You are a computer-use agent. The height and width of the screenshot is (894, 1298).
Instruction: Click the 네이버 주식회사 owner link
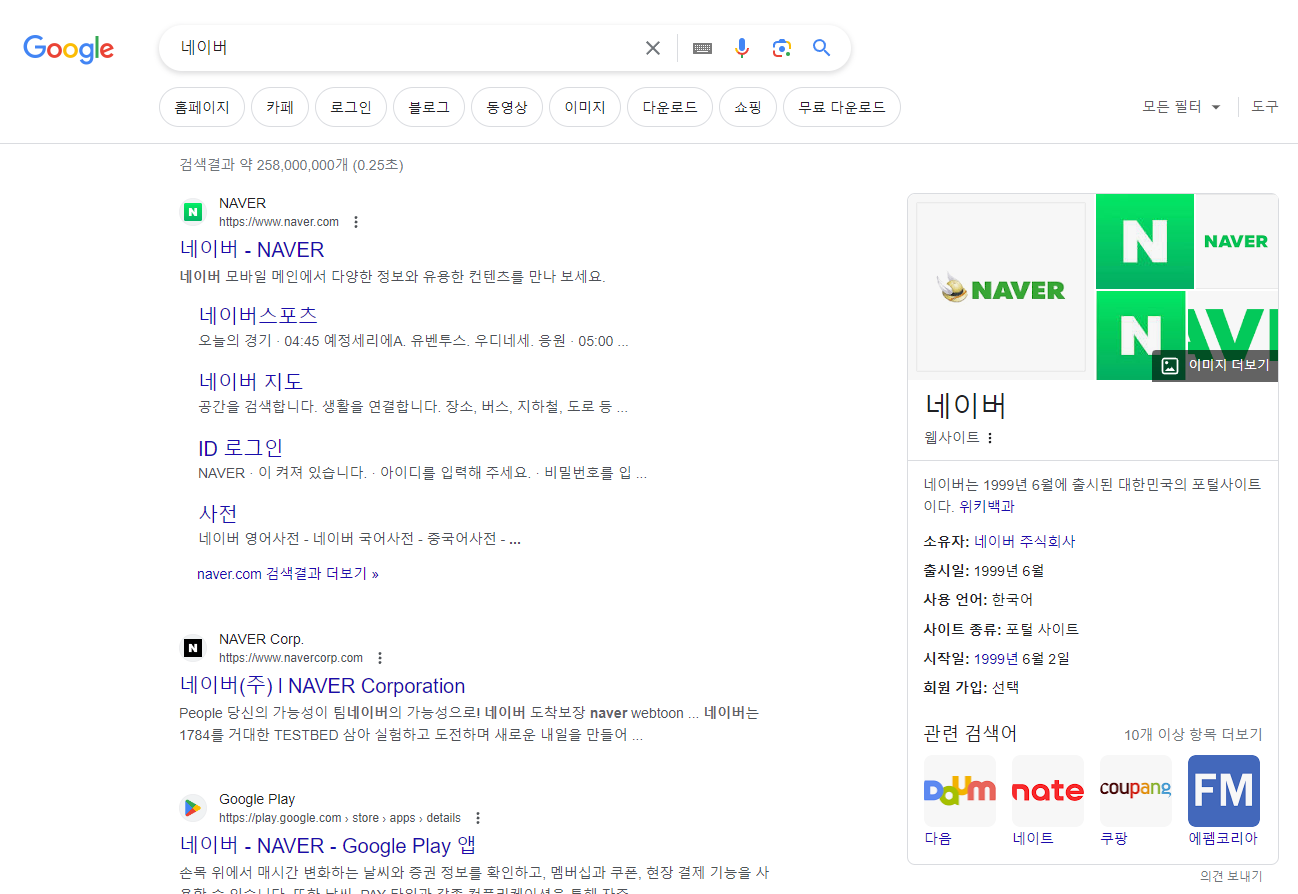tap(1025, 541)
